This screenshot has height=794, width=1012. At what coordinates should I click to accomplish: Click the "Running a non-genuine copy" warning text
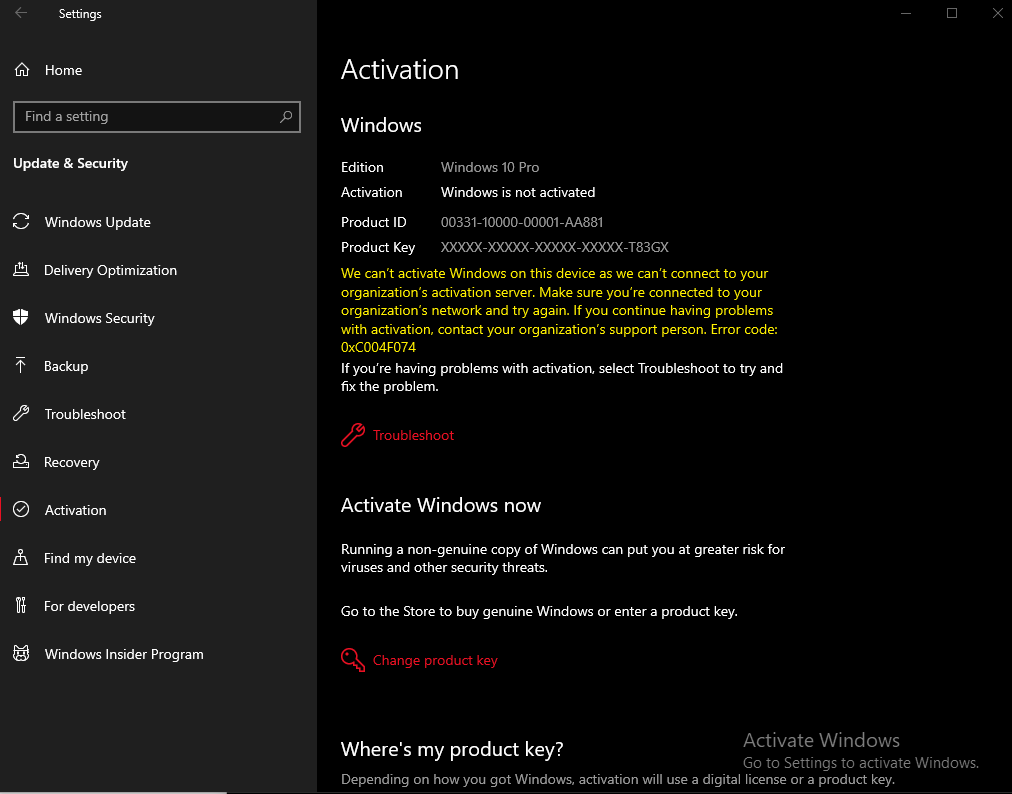[x=563, y=558]
